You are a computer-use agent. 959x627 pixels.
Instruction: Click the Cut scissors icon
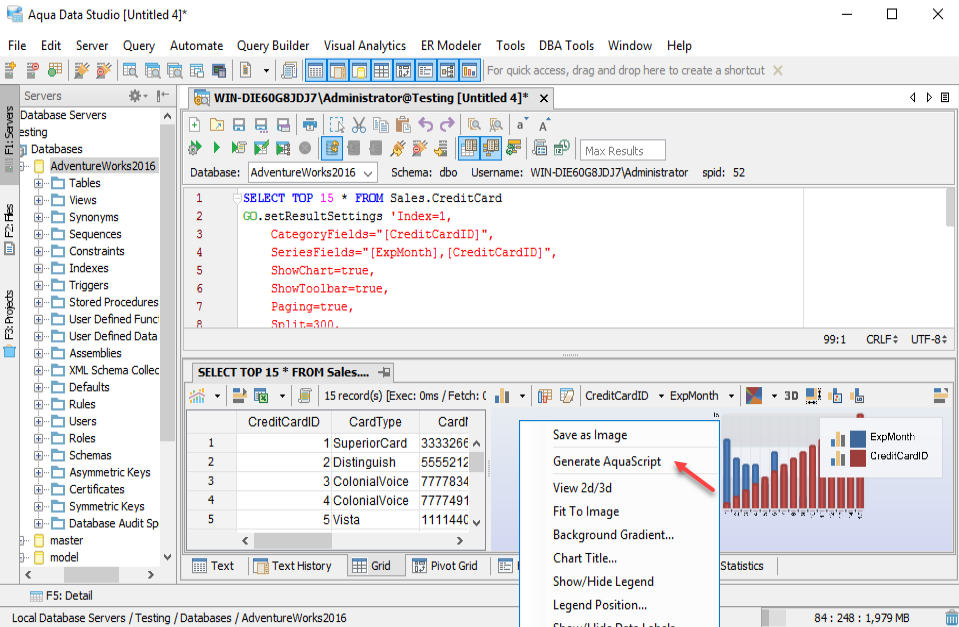pos(358,125)
